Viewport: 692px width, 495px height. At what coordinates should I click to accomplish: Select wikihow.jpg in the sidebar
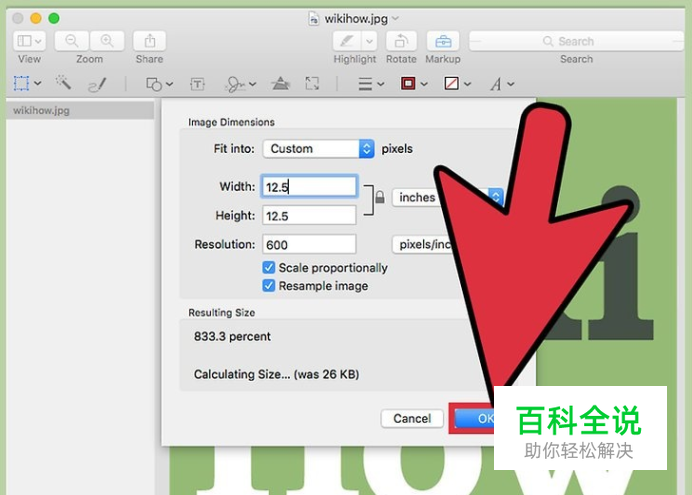(80, 110)
